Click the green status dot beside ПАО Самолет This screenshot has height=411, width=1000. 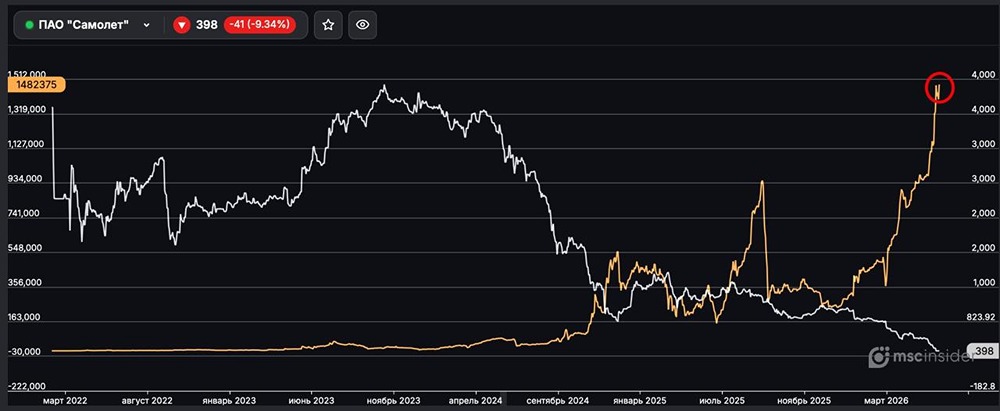click(x=29, y=25)
